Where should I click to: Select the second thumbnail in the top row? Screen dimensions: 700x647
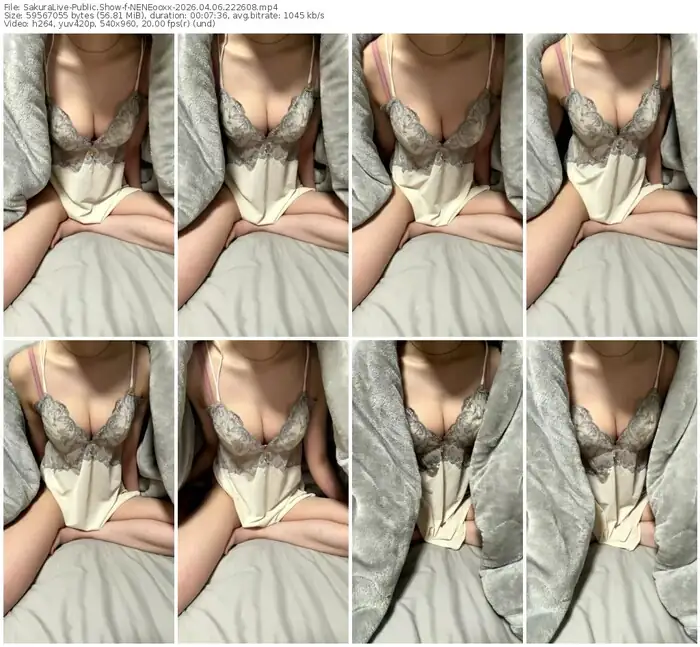(x=263, y=185)
